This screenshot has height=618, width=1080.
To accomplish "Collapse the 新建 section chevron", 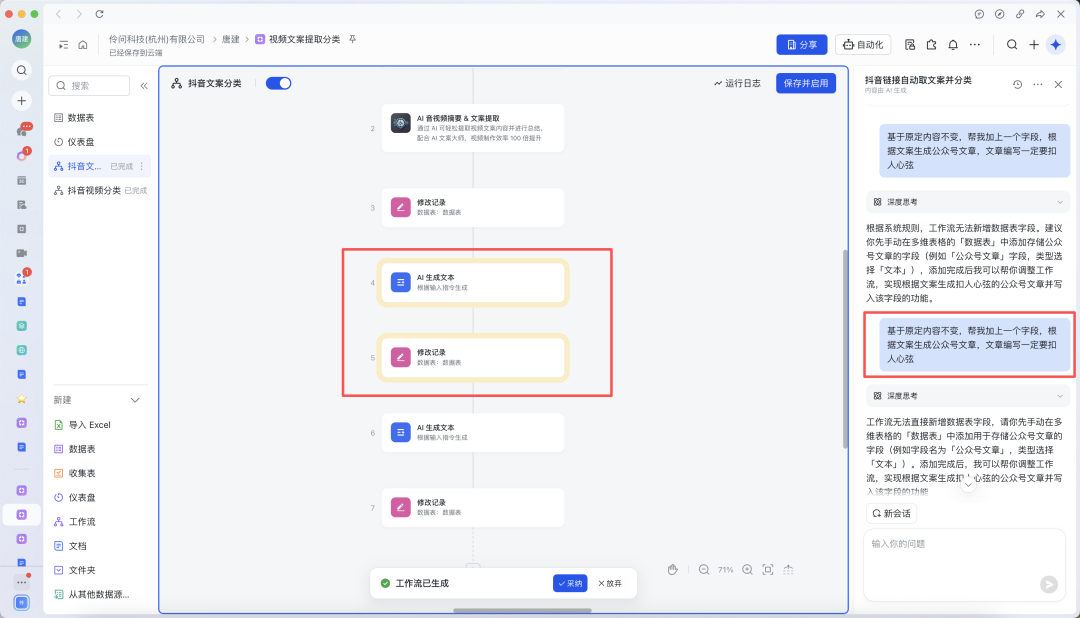I will [136, 400].
